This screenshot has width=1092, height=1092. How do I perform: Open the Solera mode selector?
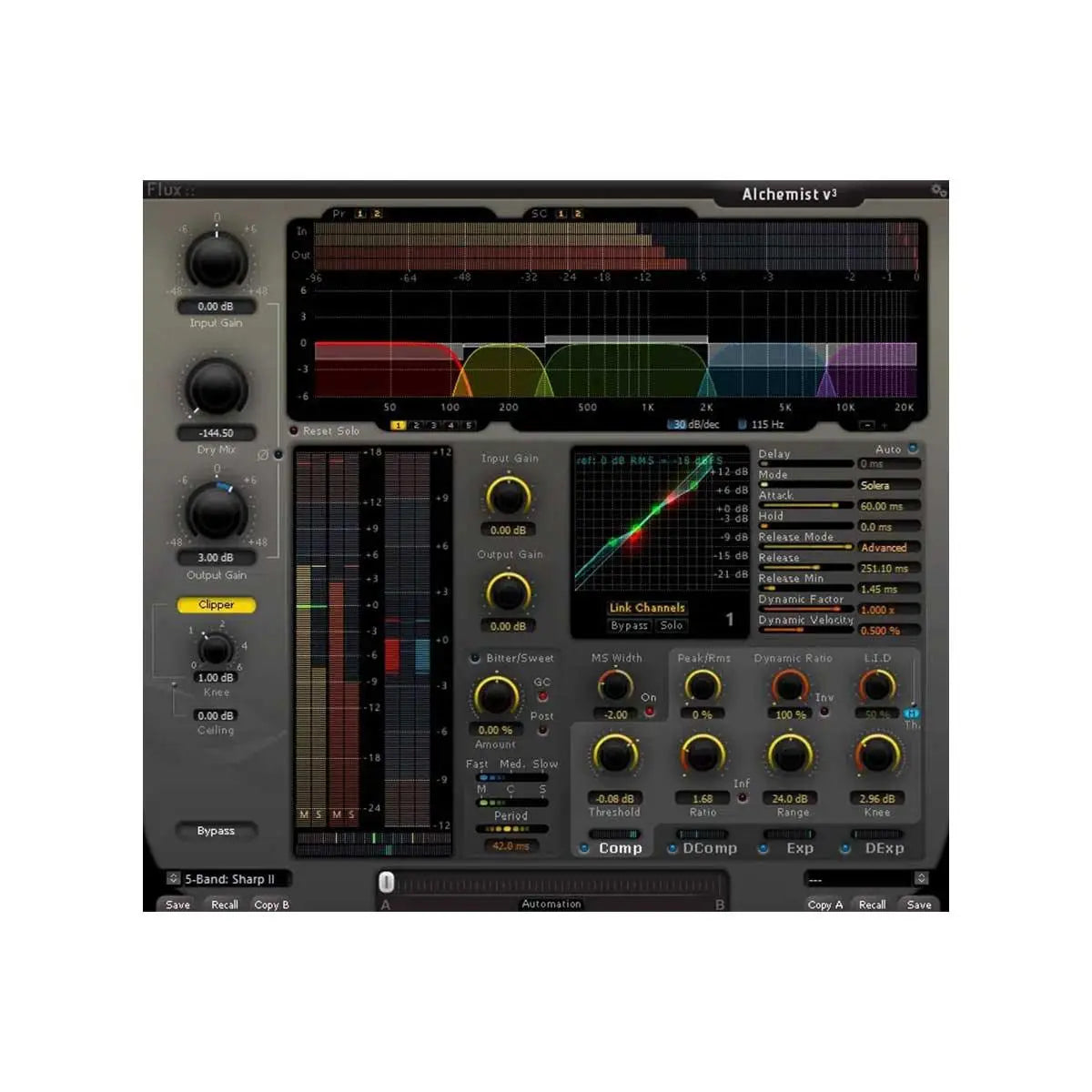887,485
